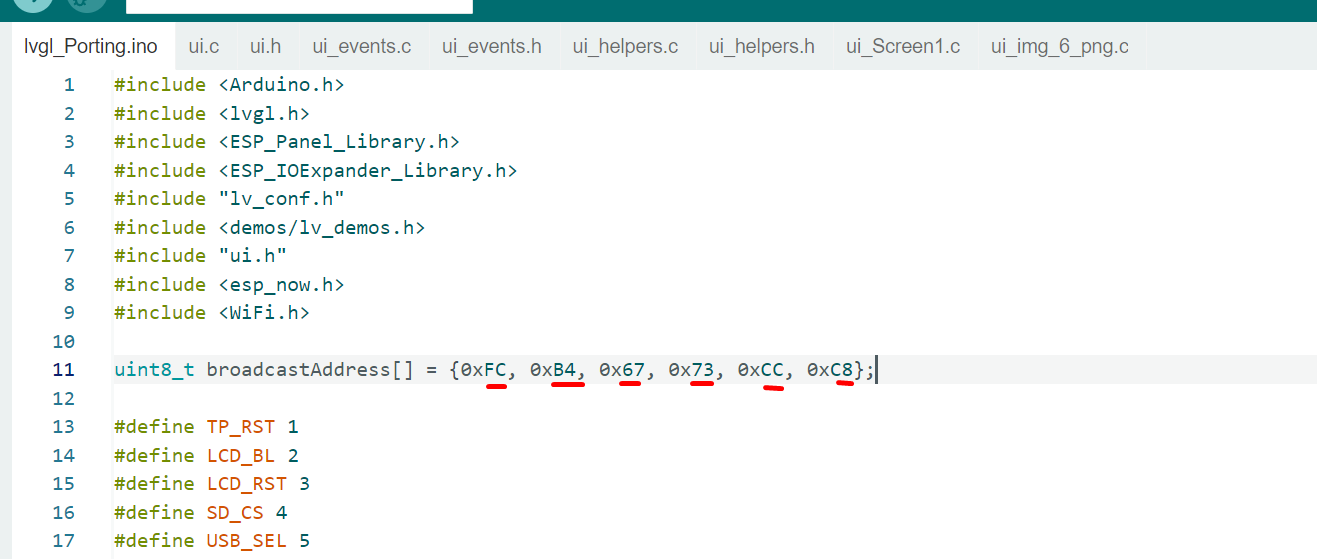Click line number 11 in the gutter
Image resolution: width=1317 pixels, height=559 pixels.
(63, 370)
